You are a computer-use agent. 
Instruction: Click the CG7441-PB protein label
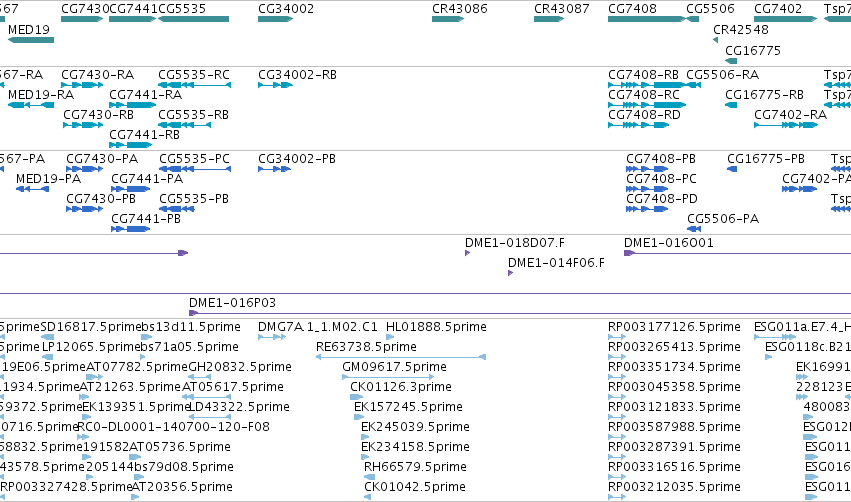pyautogui.click(x=146, y=219)
